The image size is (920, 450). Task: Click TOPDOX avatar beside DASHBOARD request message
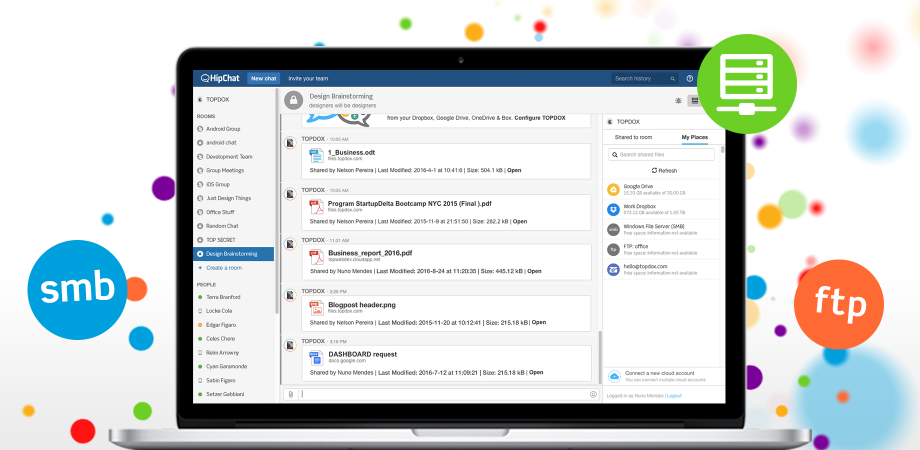click(290, 345)
